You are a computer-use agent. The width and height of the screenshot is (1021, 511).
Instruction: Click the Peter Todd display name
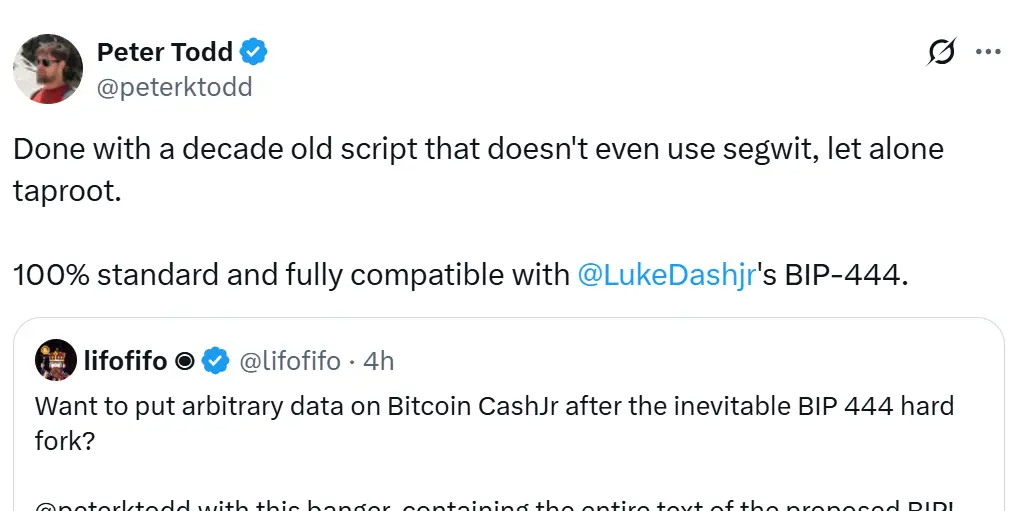(164, 51)
